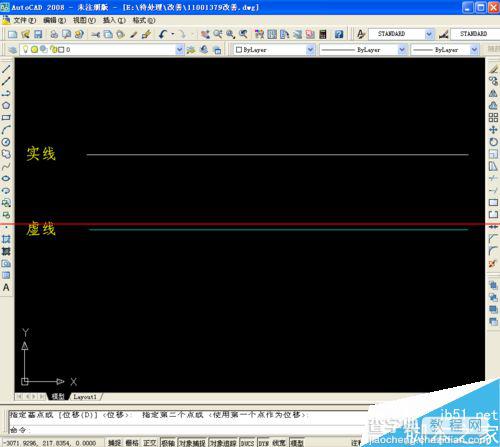Screen dimensions: 500x447
Task: Select the Trim modify tool
Action: pyautogui.click(x=493, y=178)
